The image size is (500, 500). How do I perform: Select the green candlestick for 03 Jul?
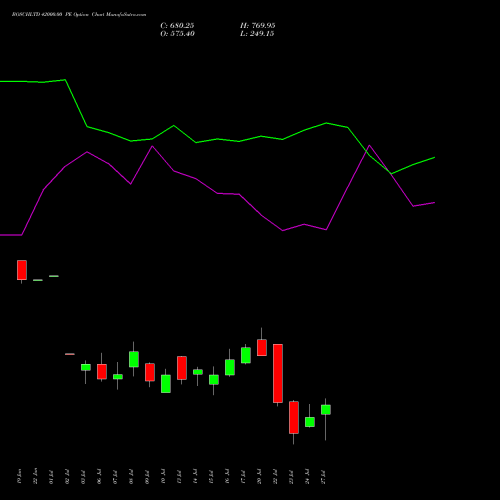click(86, 367)
